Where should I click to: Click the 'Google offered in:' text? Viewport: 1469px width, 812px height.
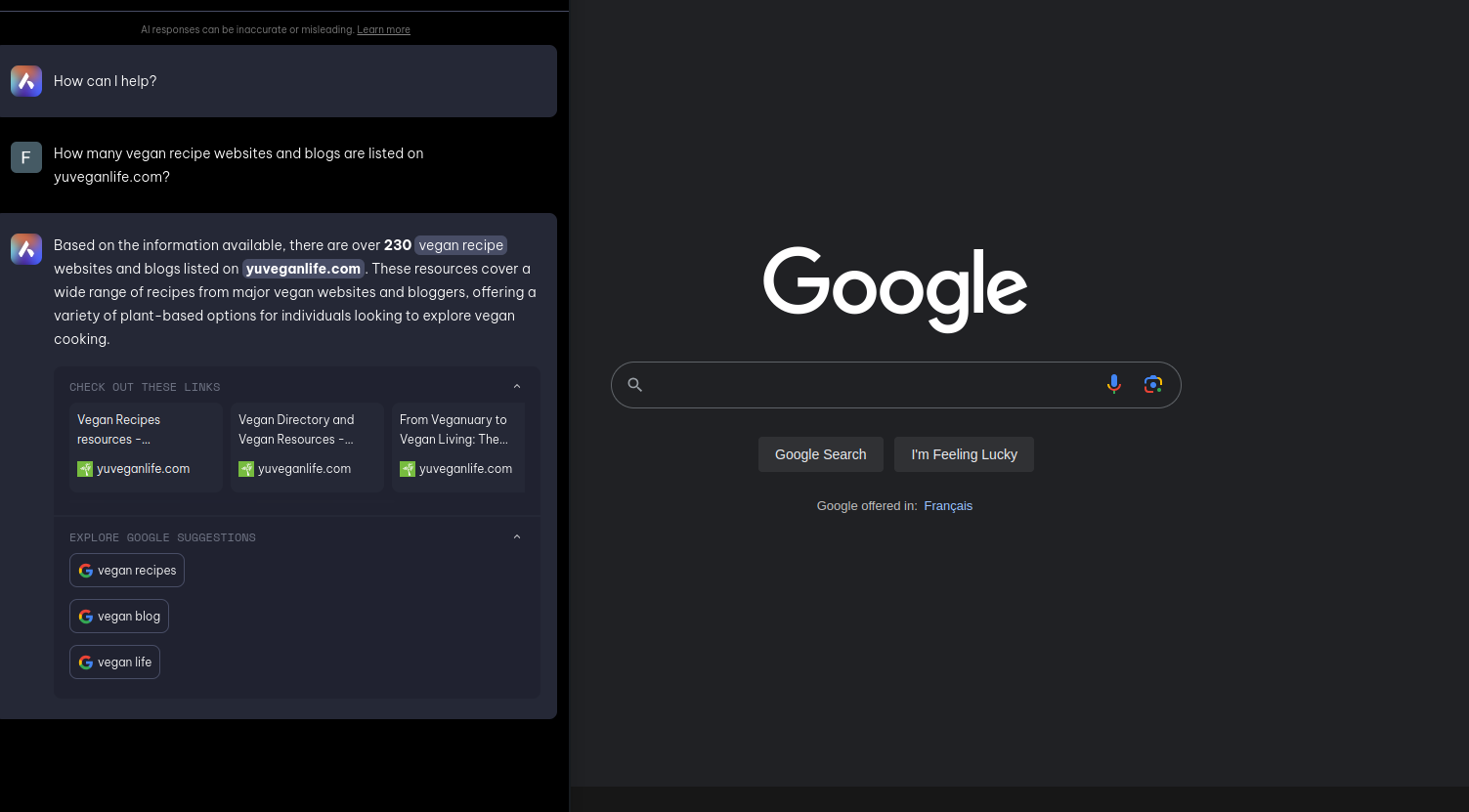tap(867, 506)
